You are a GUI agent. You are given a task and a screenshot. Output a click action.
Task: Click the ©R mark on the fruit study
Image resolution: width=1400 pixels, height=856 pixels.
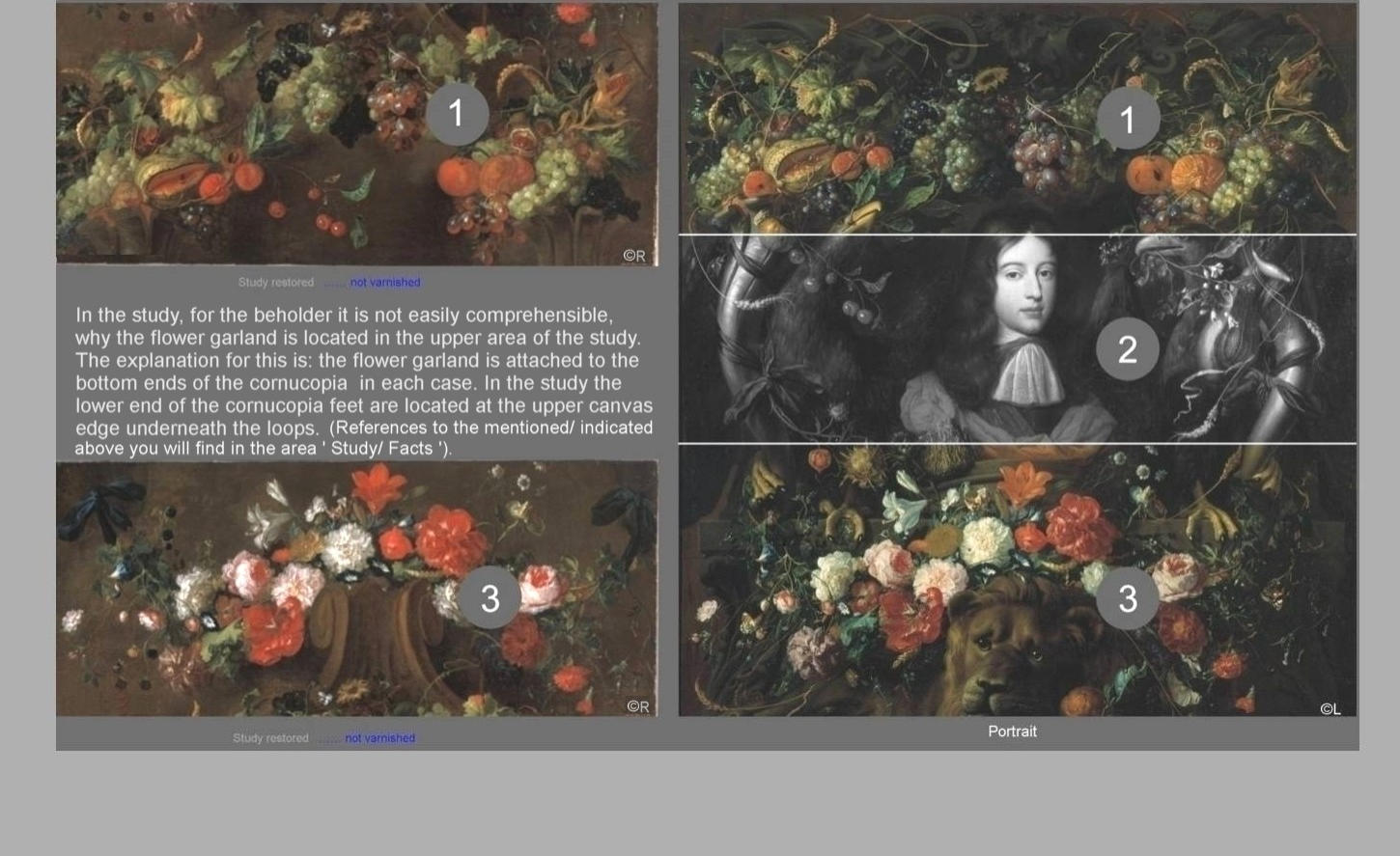pyautogui.click(x=634, y=256)
